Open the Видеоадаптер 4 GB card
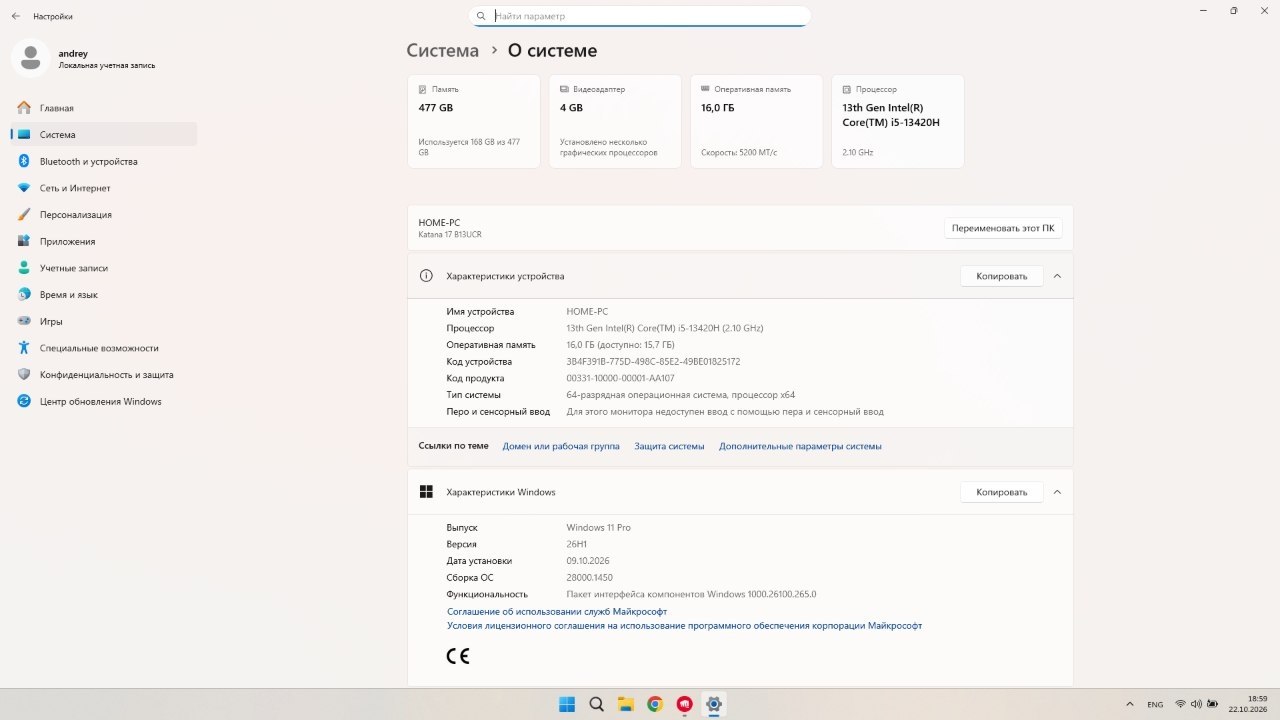Image resolution: width=1280 pixels, height=720 pixels. point(615,121)
